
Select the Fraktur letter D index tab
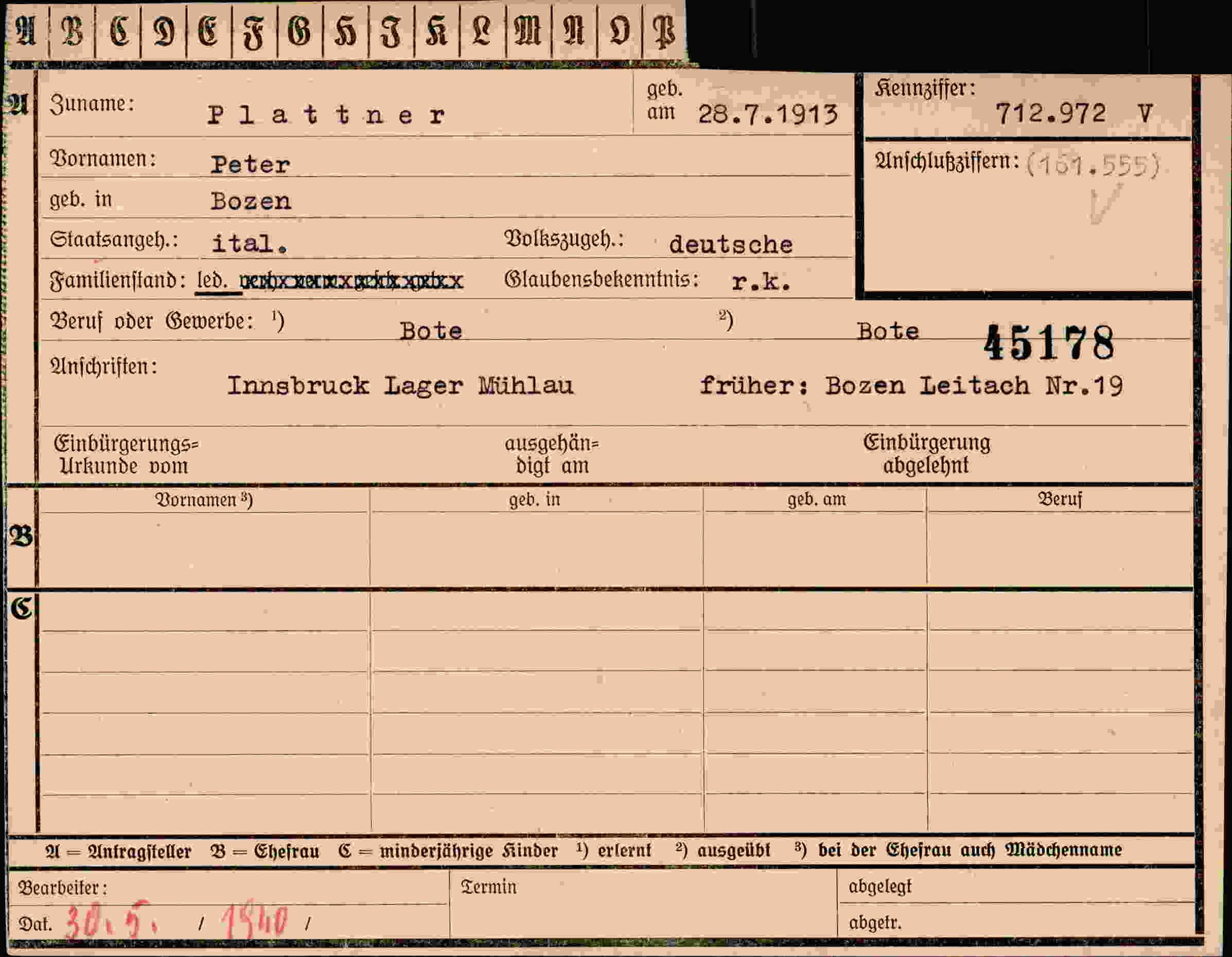(x=164, y=30)
